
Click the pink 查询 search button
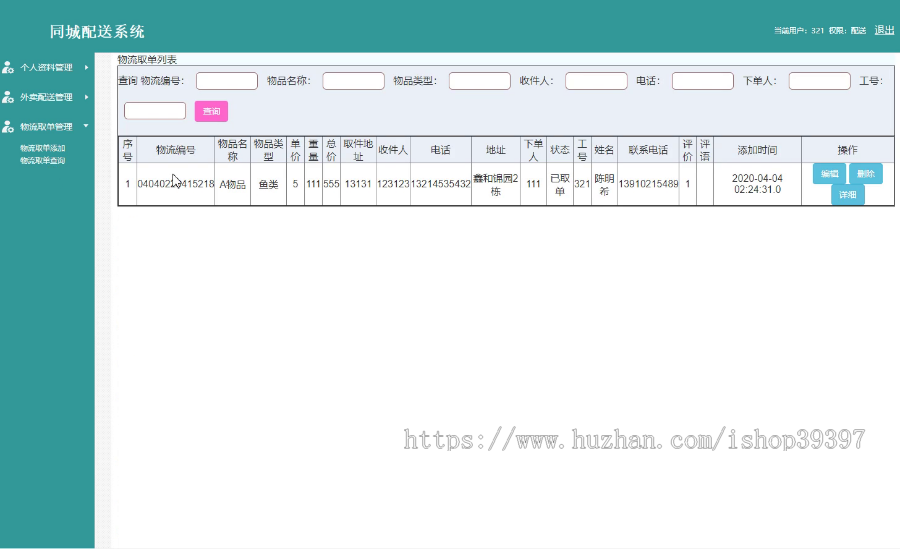(x=211, y=111)
